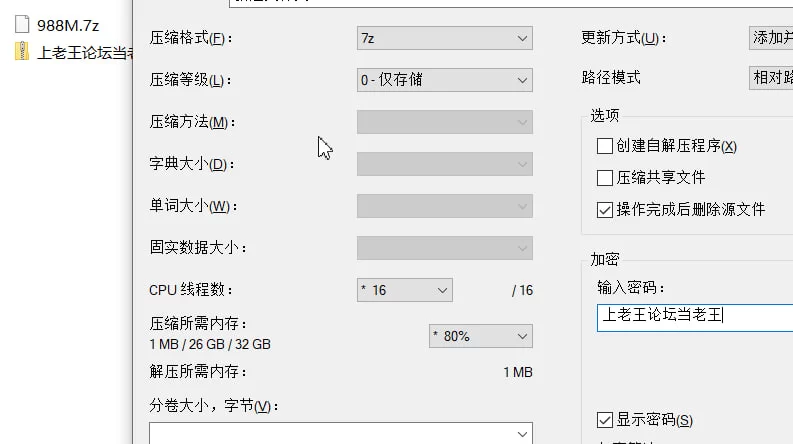Screen dimensions: 793x444
Task: Uncheck 操作完成后删除源文件 checkbox
Action: tap(605, 210)
